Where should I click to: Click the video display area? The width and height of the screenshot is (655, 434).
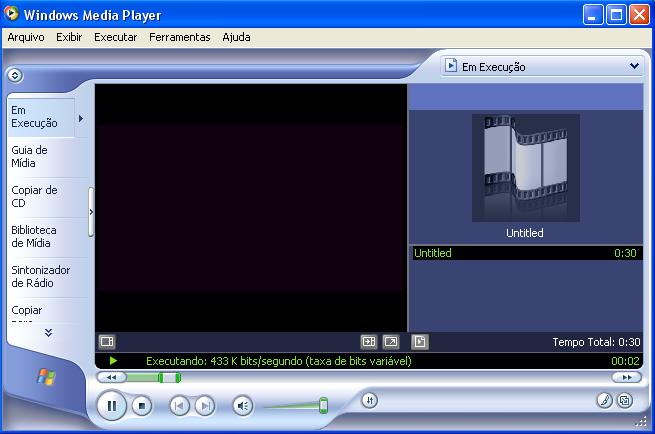click(x=251, y=208)
